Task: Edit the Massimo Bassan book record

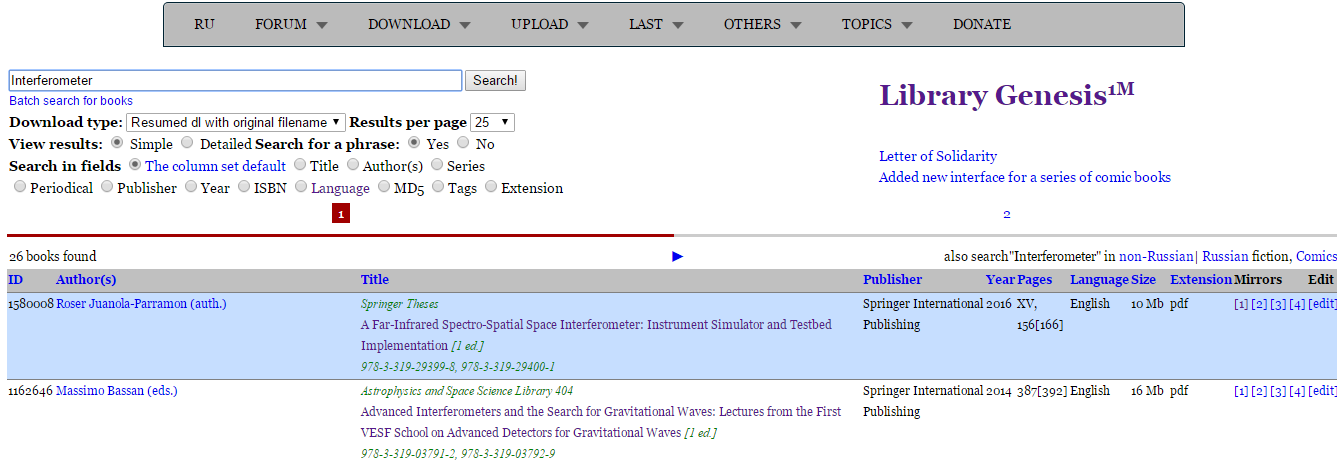Action: pyautogui.click(x=1322, y=391)
